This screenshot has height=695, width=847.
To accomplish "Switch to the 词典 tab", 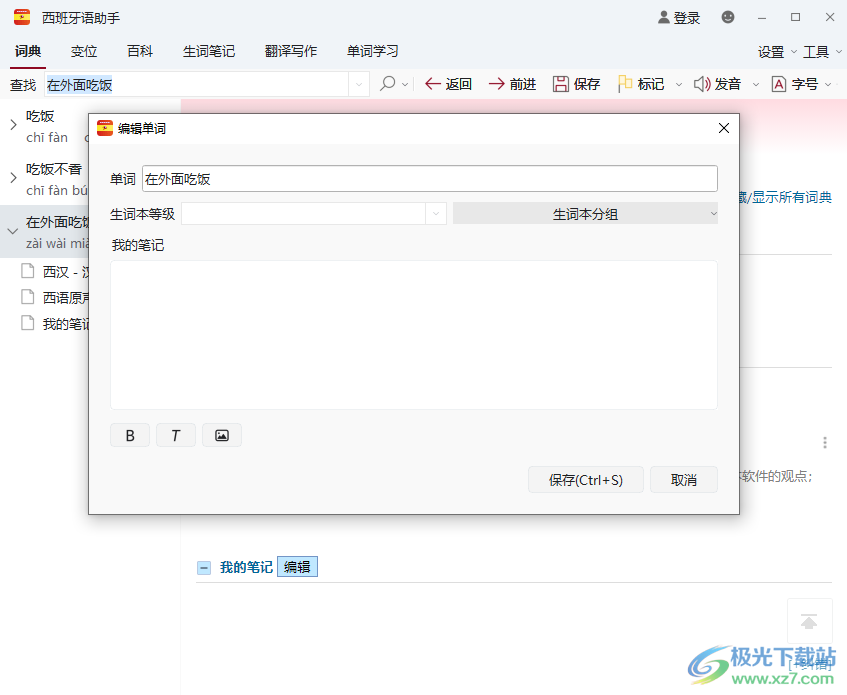I will click(28, 51).
